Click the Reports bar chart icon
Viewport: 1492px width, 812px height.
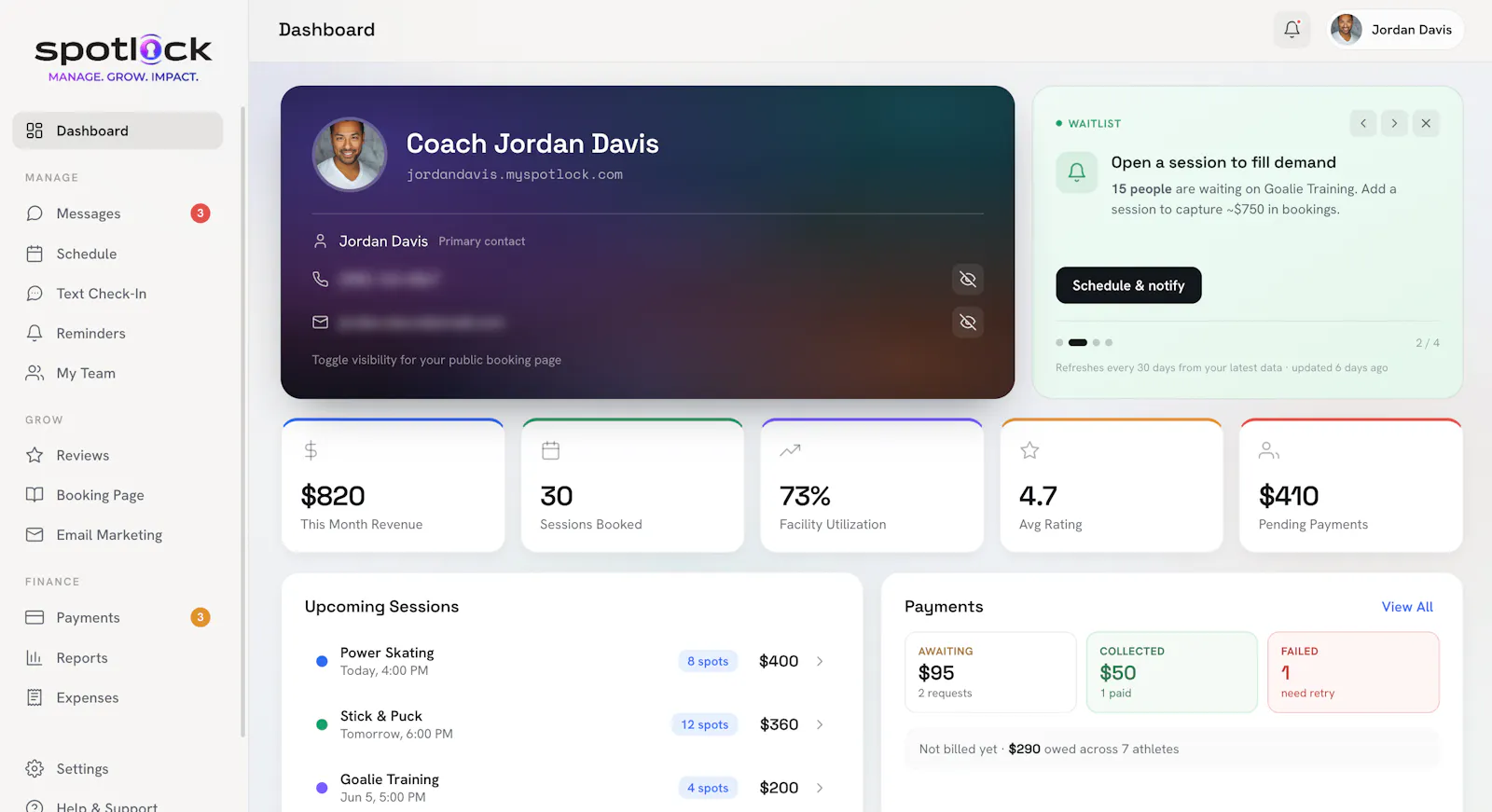click(x=35, y=657)
